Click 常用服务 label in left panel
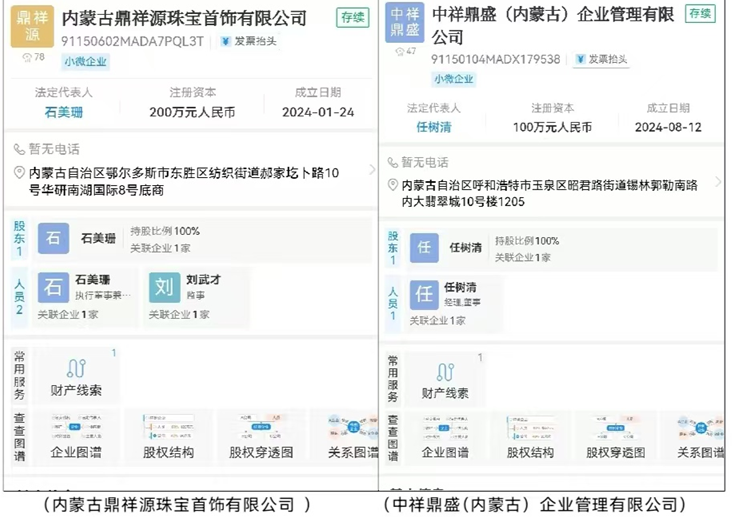Image resolution: width=732 pixels, height=517 pixels. coord(19,376)
